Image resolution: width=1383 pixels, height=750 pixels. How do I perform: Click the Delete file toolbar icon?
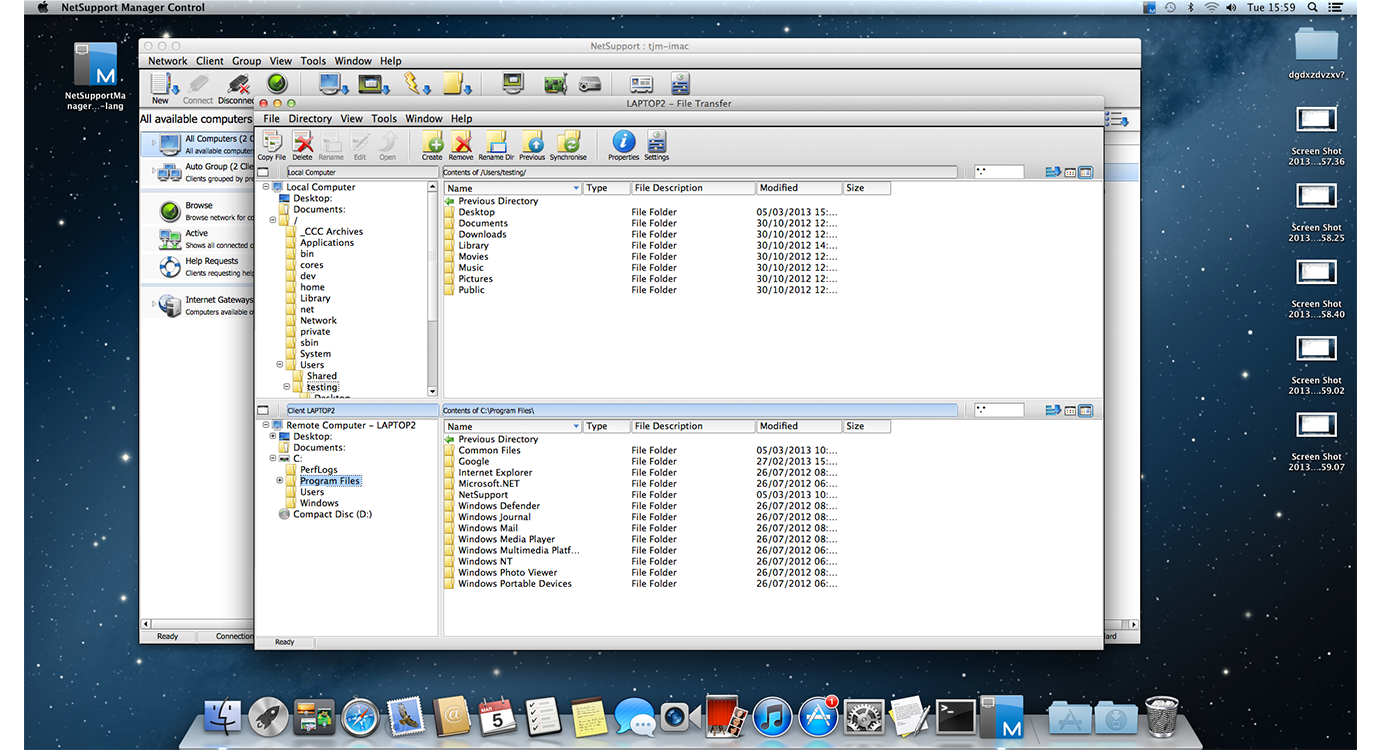pyautogui.click(x=301, y=144)
